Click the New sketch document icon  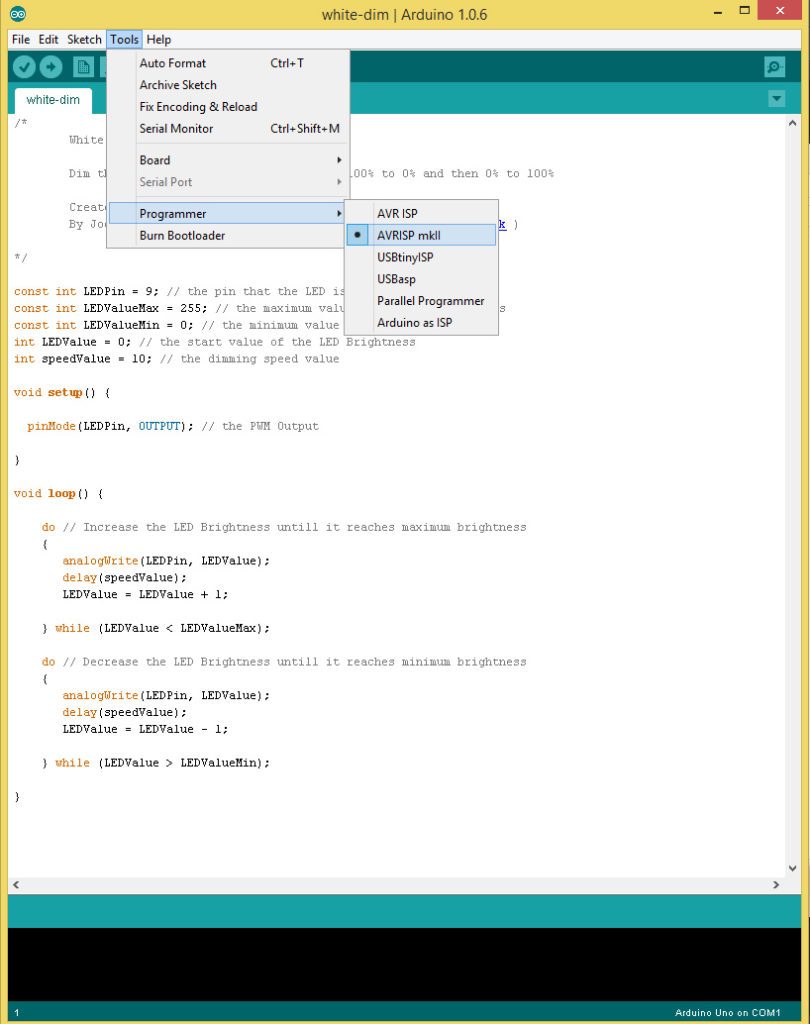(84, 67)
